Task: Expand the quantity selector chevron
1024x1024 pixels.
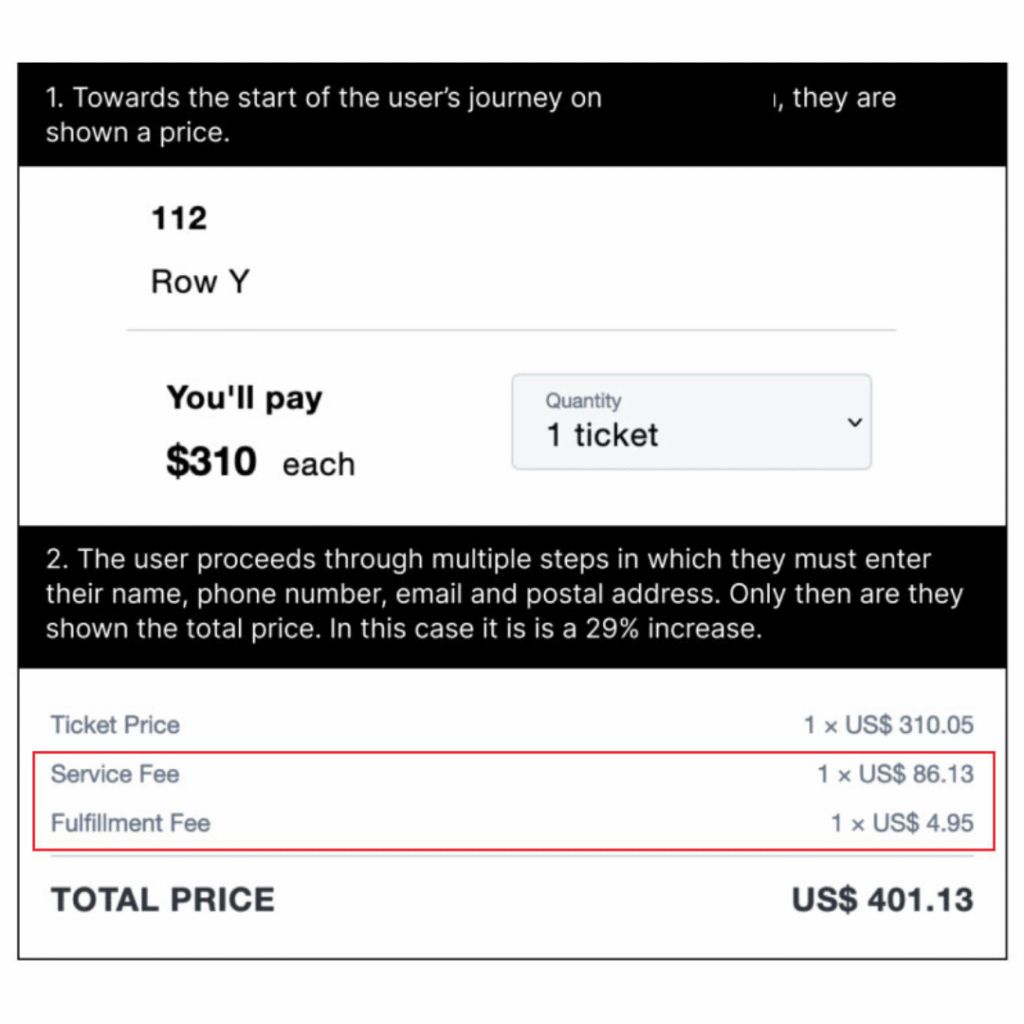Action: click(x=855, y=422)
